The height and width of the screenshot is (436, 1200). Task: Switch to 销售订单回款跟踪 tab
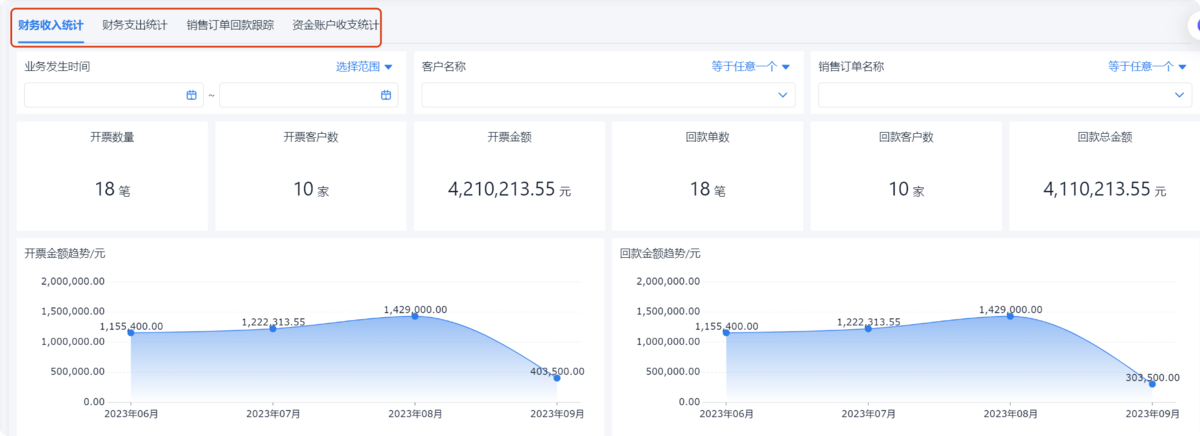(230, 24)
